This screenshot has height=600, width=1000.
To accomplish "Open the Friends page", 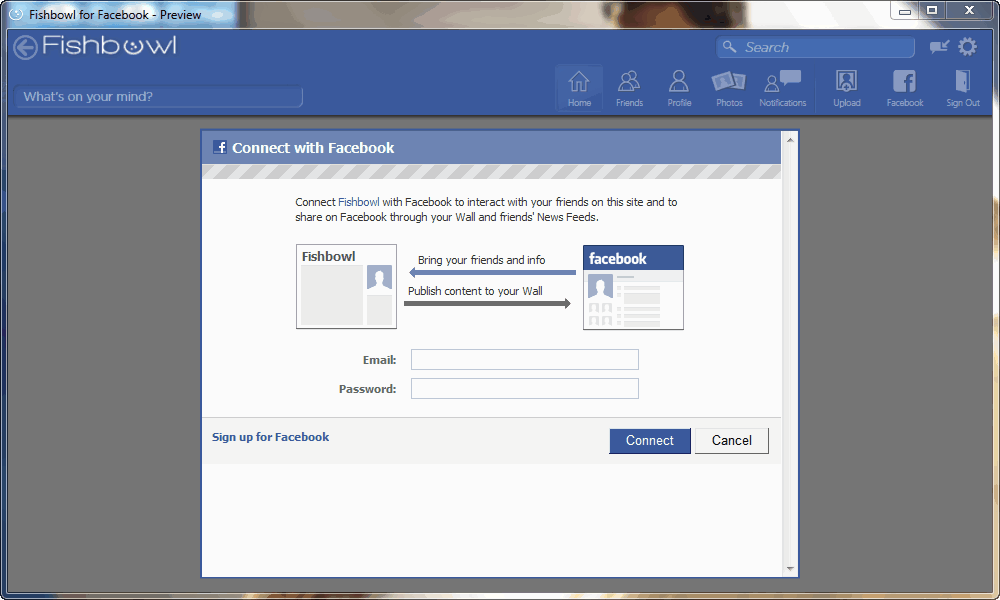I will click(x=629, y=88).
